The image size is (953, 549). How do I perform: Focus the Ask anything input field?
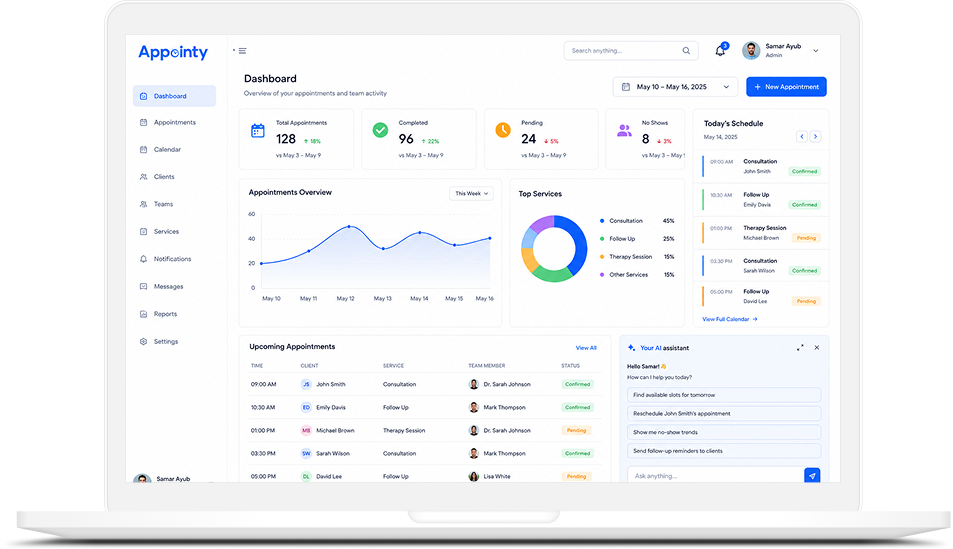click(715, 476)
